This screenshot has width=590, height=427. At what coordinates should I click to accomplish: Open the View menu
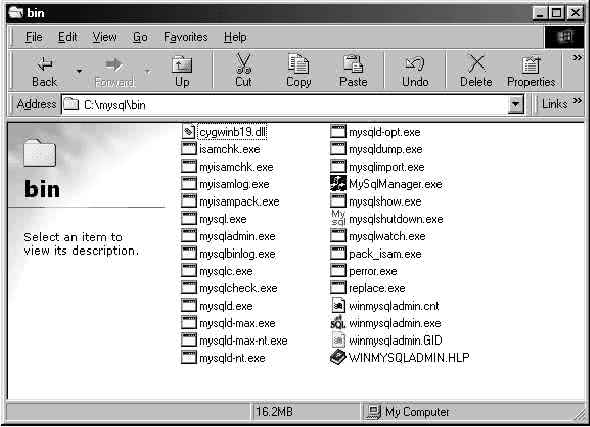[104, 37]
